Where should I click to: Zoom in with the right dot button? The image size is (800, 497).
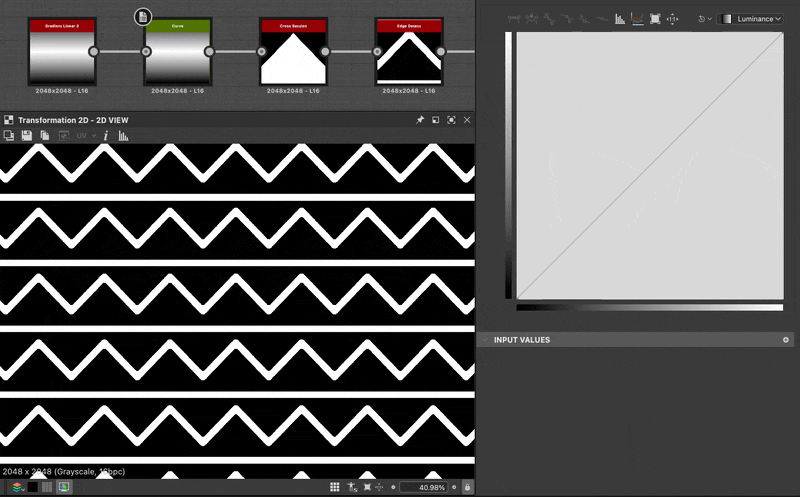pyautogui.click(x=454, y=487)
